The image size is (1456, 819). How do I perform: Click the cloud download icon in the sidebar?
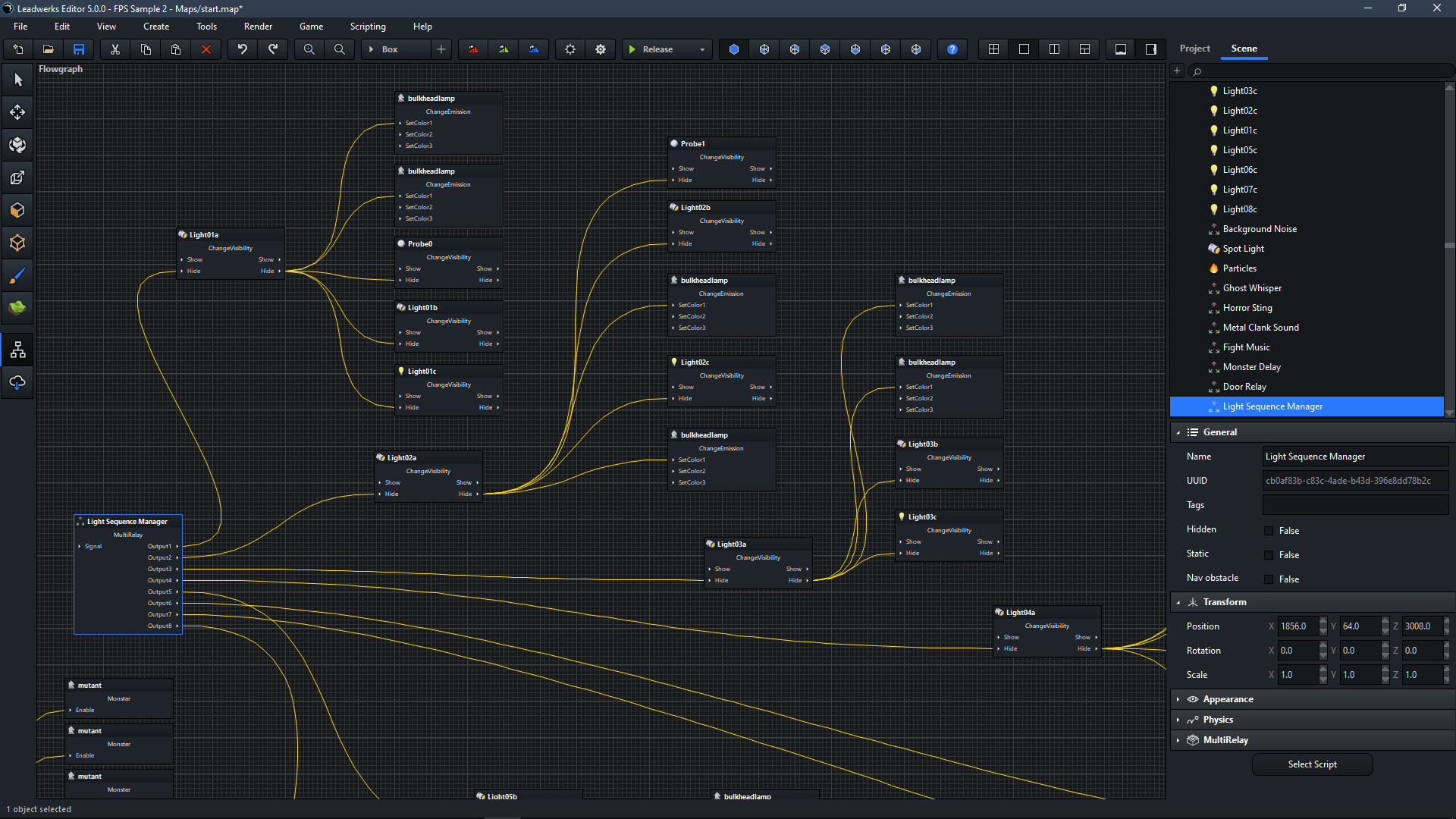click(17, 383)
